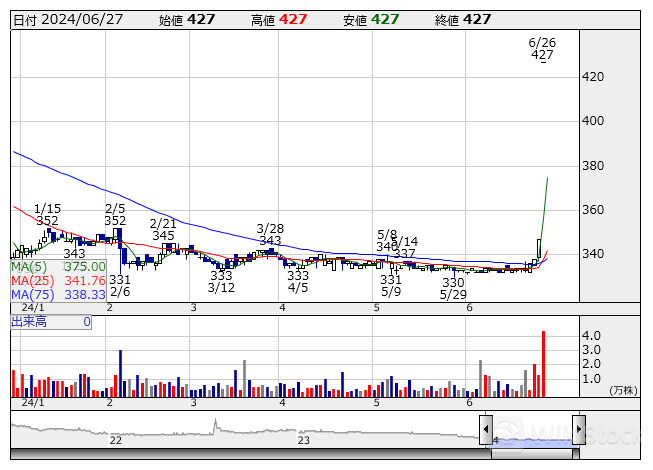Click the tallest red volume bar
Viewport: 653px width, 470px height.
pyautogui.click(x=544, y=364)
